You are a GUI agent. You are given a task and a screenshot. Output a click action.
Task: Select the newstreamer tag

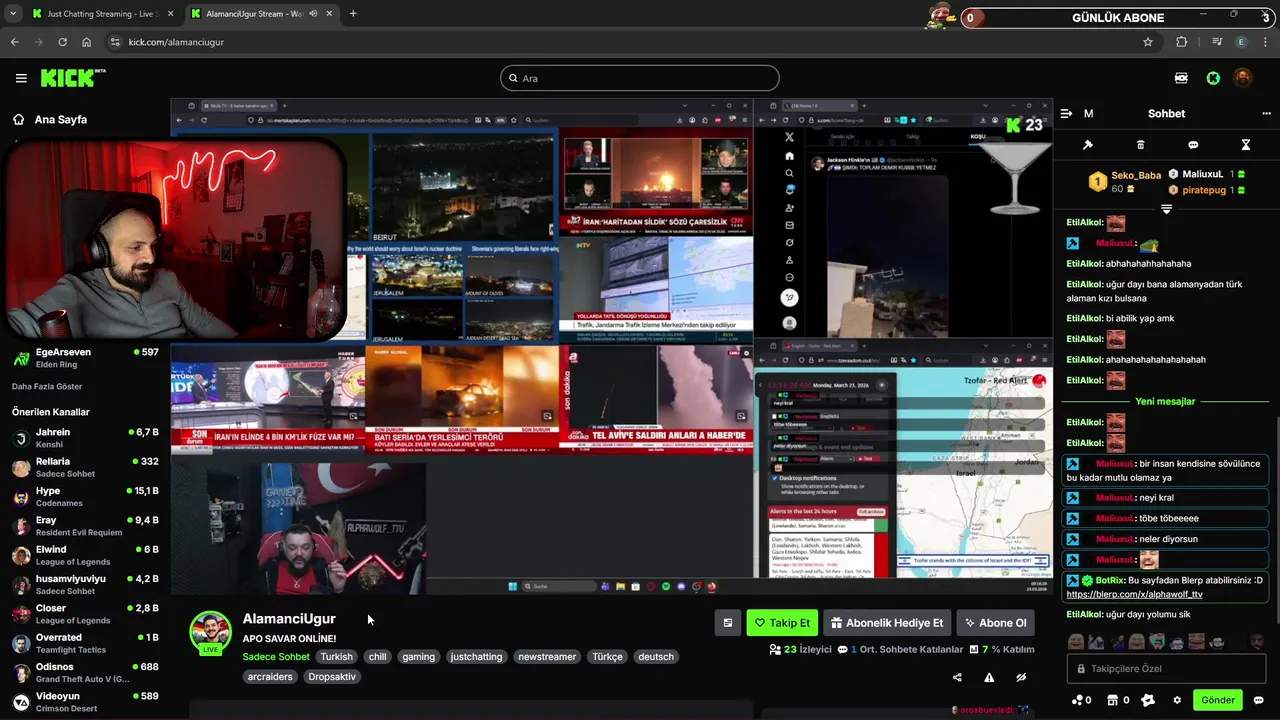pos(547,657)
